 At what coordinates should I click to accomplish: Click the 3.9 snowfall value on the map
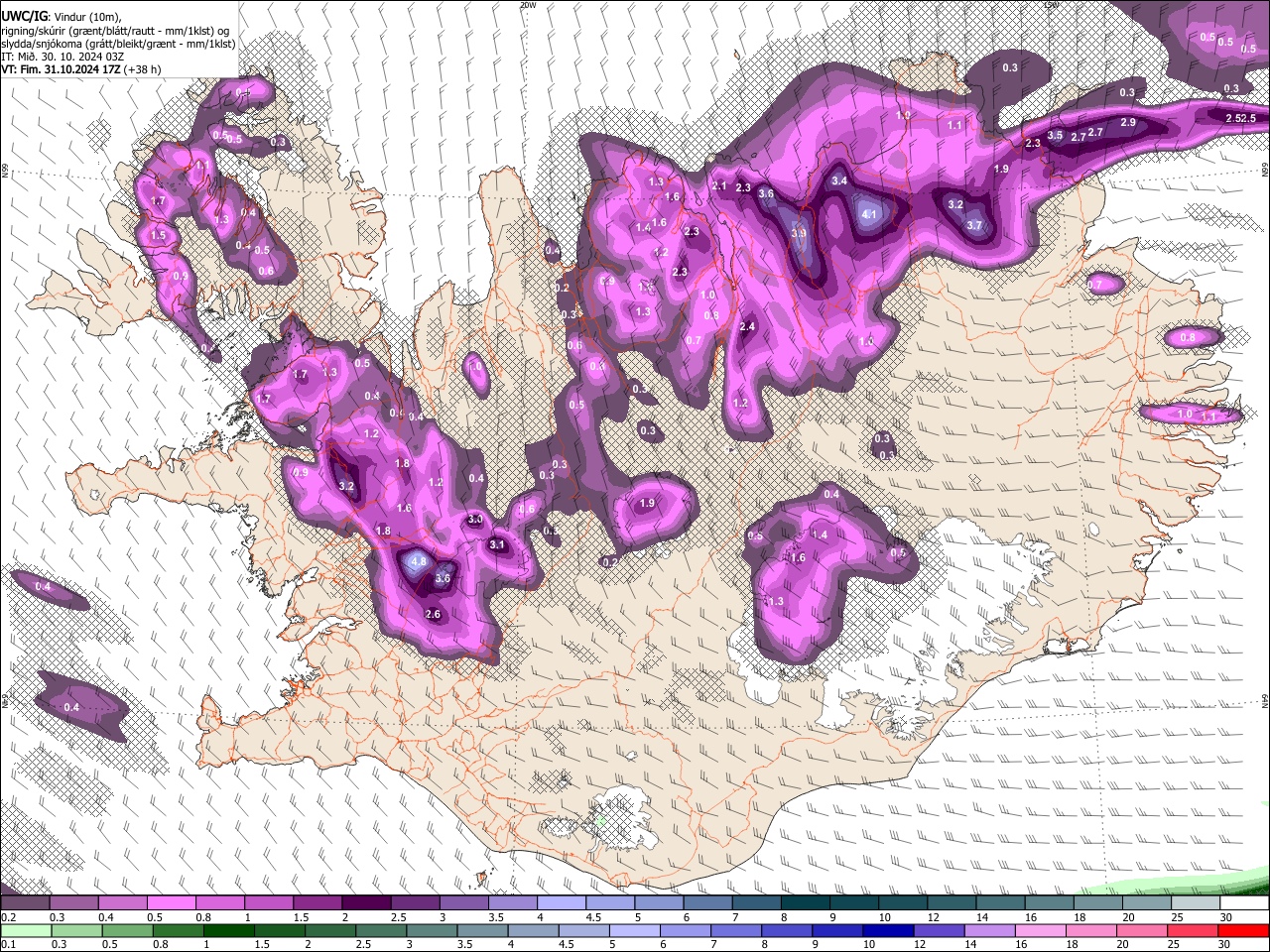click(800, 234)
